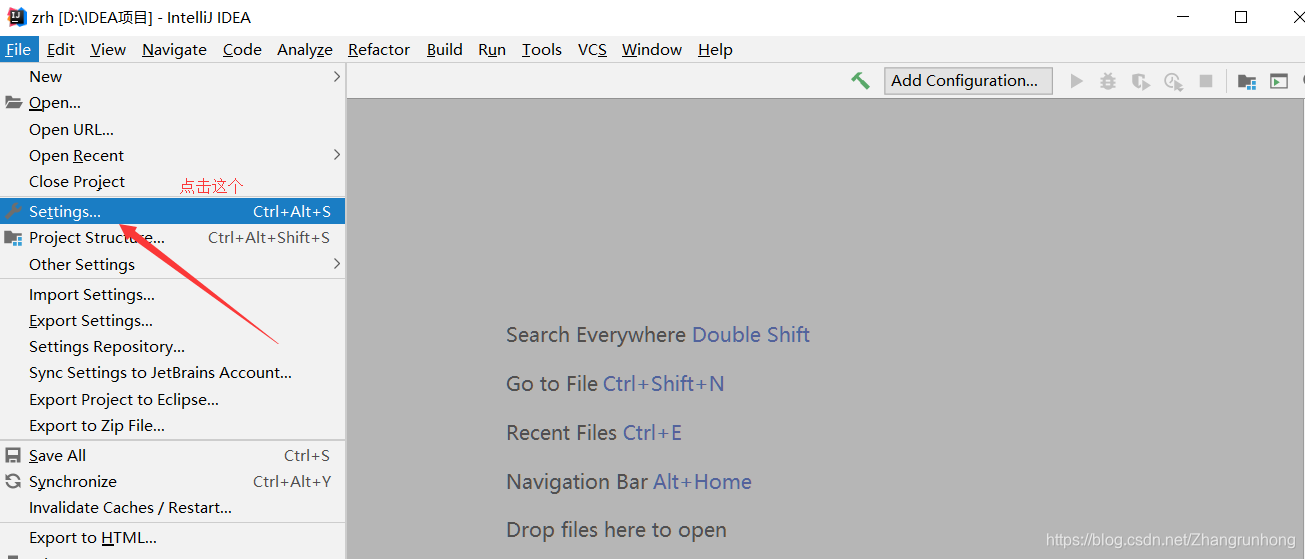Image resolution: width=1305 pixels, height=559 pixels.
Task: Click the green Build Project hammer icon
Action: (x=860, y=81)
